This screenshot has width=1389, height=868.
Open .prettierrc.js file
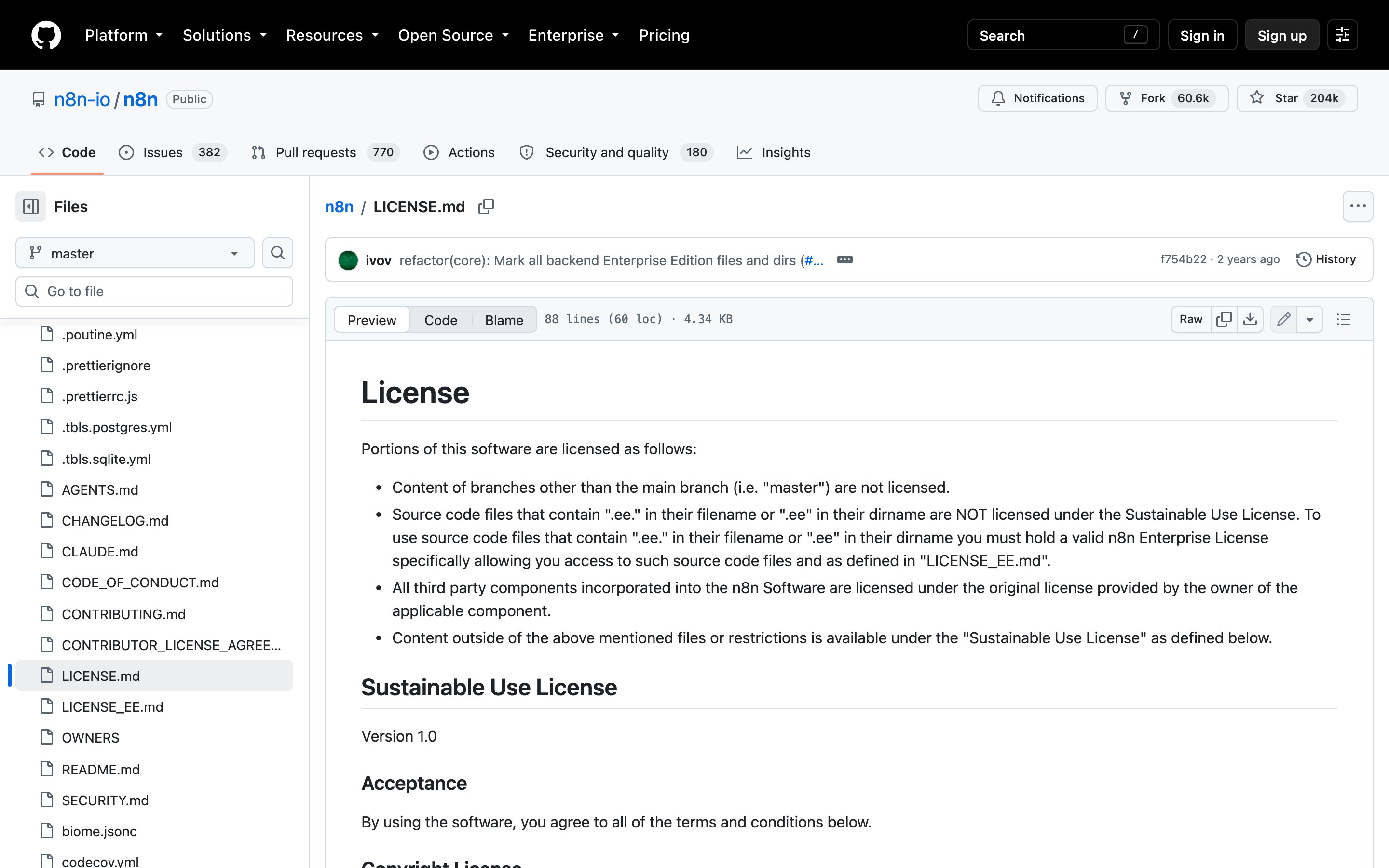coord(154,396)
